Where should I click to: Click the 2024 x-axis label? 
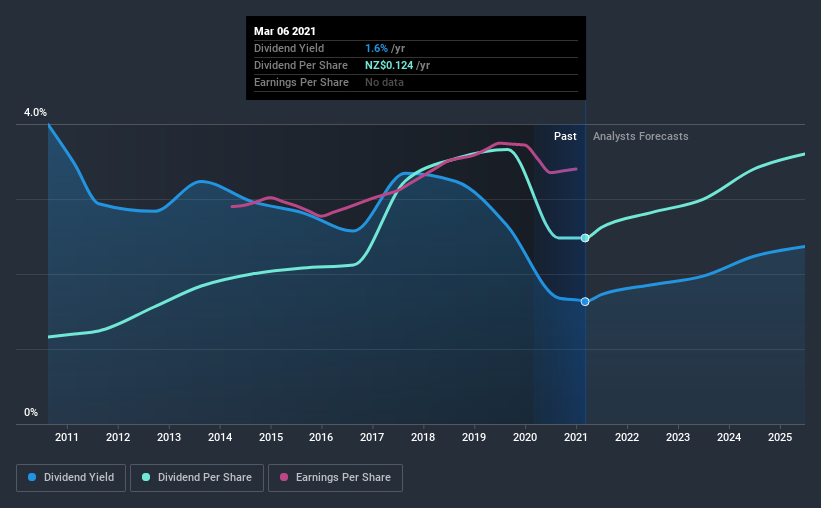click(729, 437)
